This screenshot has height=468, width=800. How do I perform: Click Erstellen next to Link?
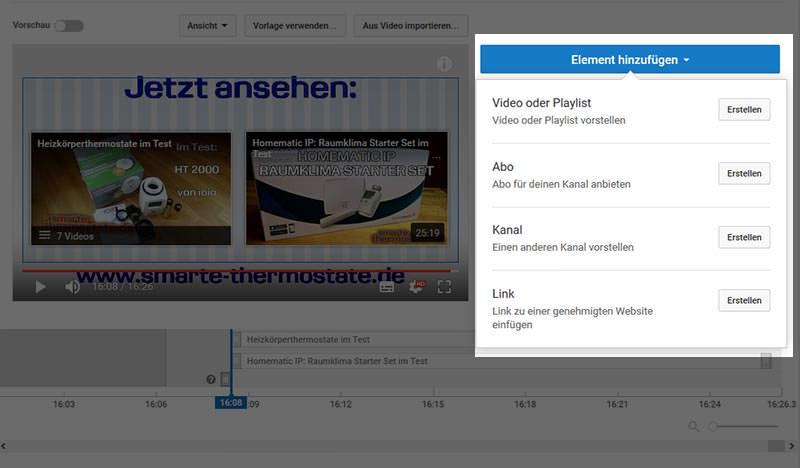tap(744, 300)
